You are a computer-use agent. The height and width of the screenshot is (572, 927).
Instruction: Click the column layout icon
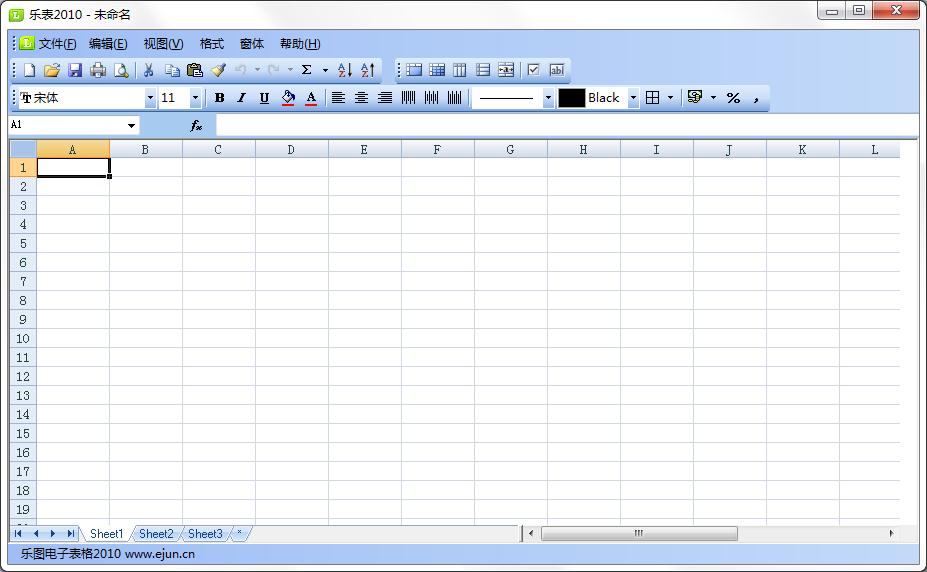(460, 70)
